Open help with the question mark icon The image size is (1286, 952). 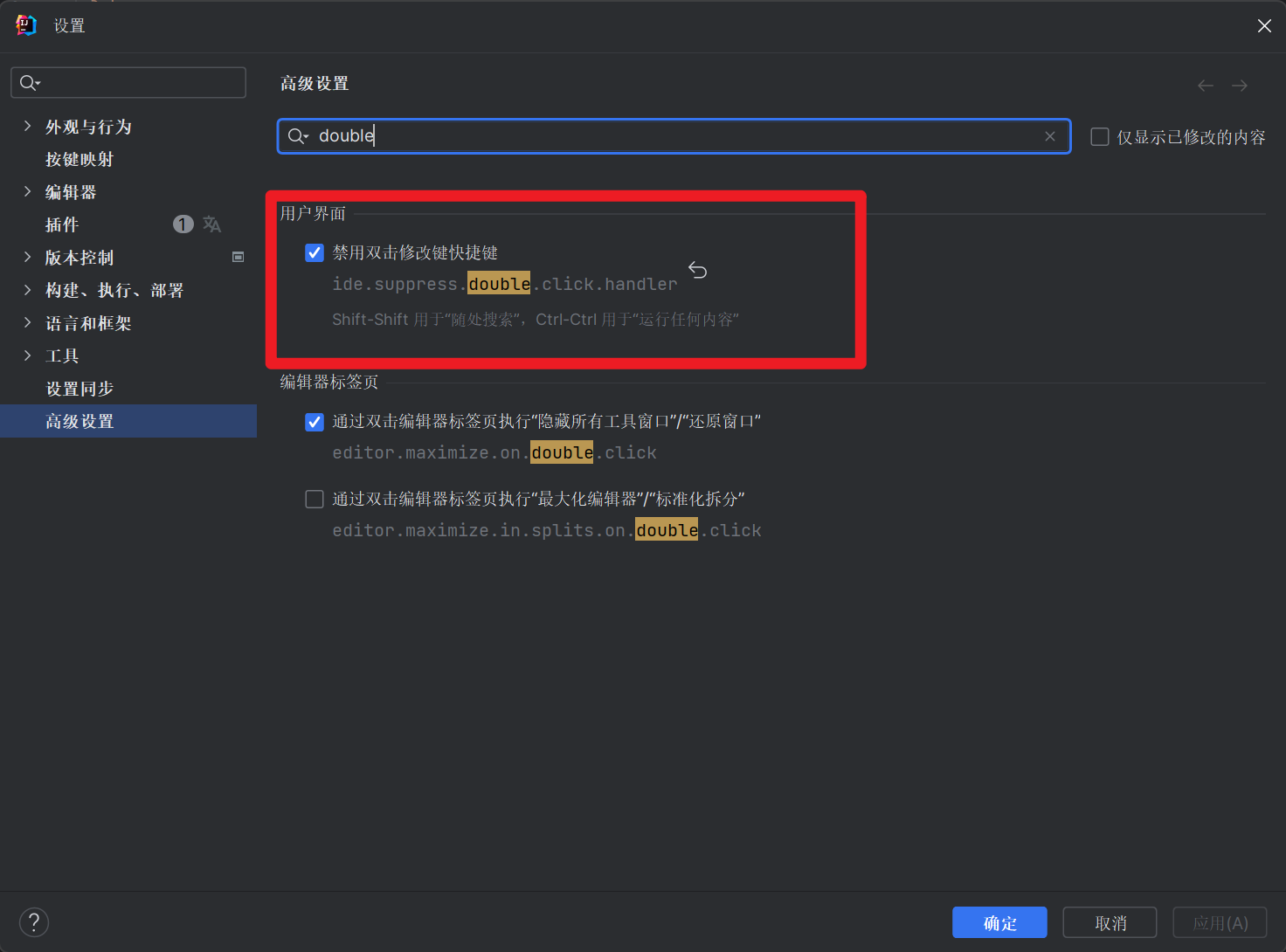pyautogui.click(x=34, y=922)
